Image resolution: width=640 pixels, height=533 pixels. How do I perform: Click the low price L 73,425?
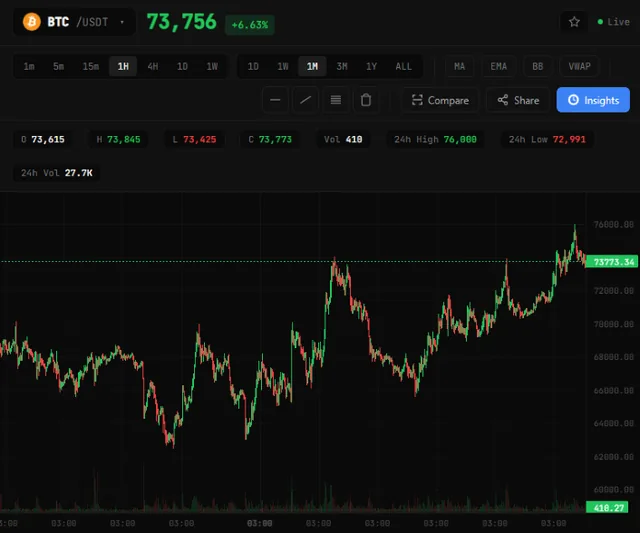pyautogui.click(x=194, y=139)
